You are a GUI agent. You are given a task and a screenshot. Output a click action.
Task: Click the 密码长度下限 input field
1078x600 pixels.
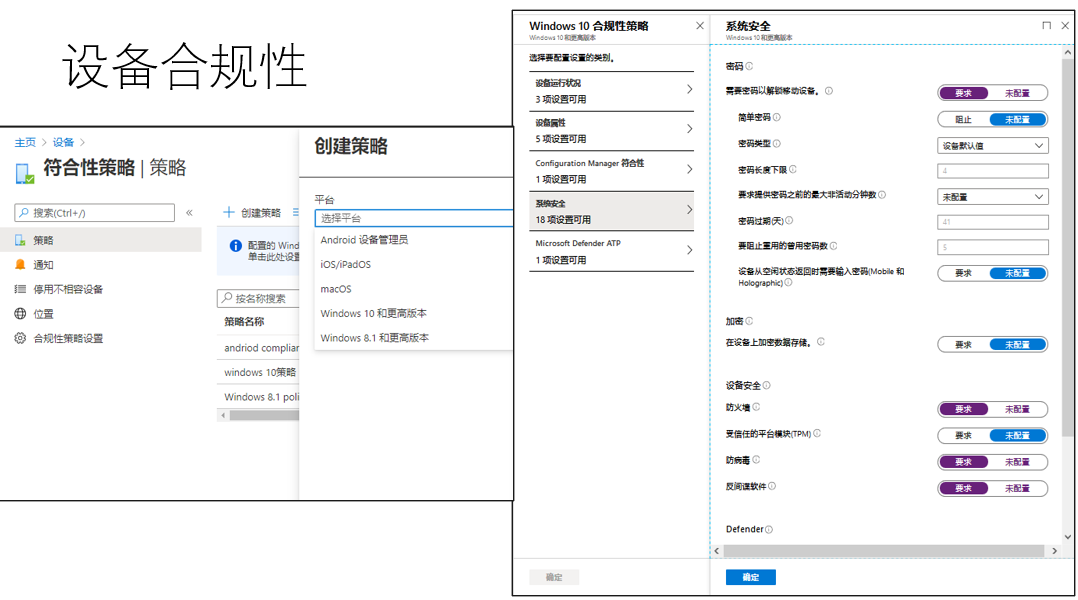pos(992,171)
